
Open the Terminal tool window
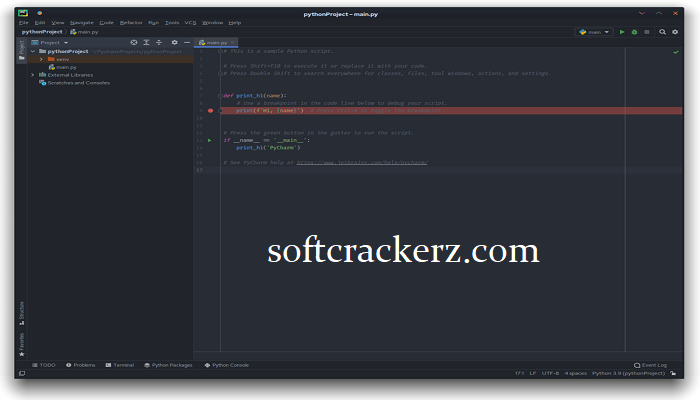tap(120, 365)
